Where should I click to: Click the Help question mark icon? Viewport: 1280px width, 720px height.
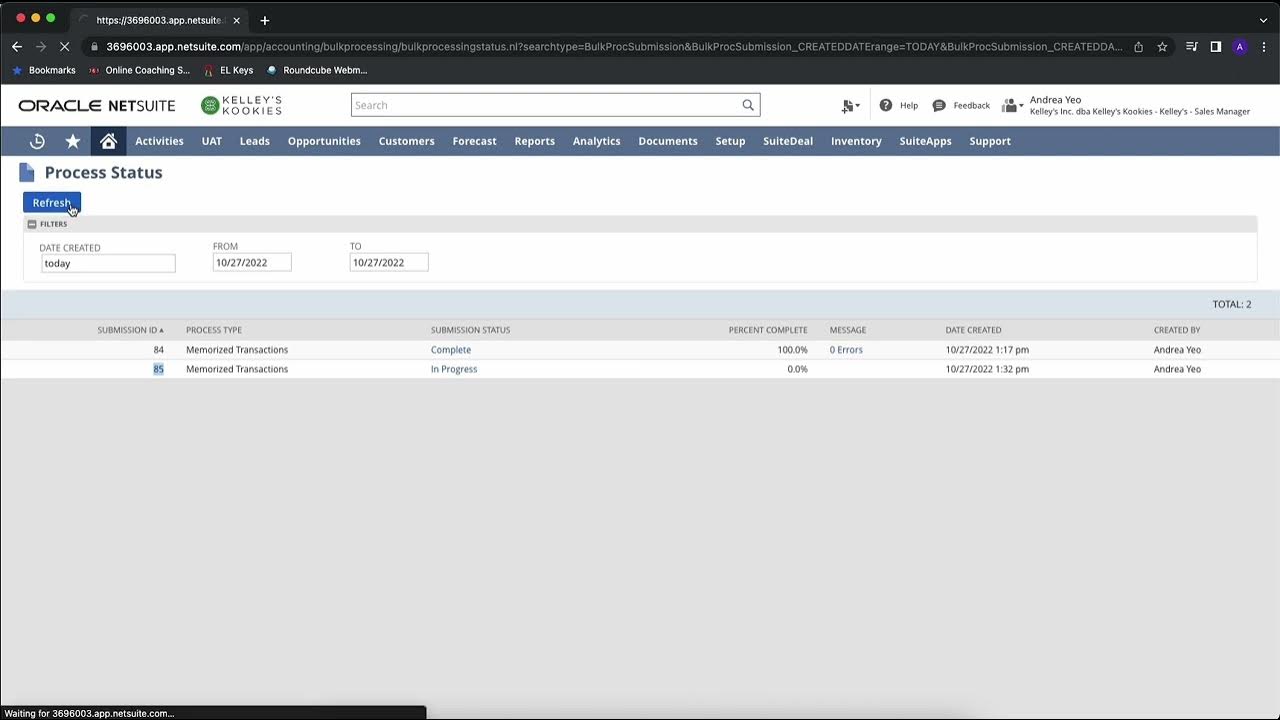pyautogui.click(x=886, y=105)
